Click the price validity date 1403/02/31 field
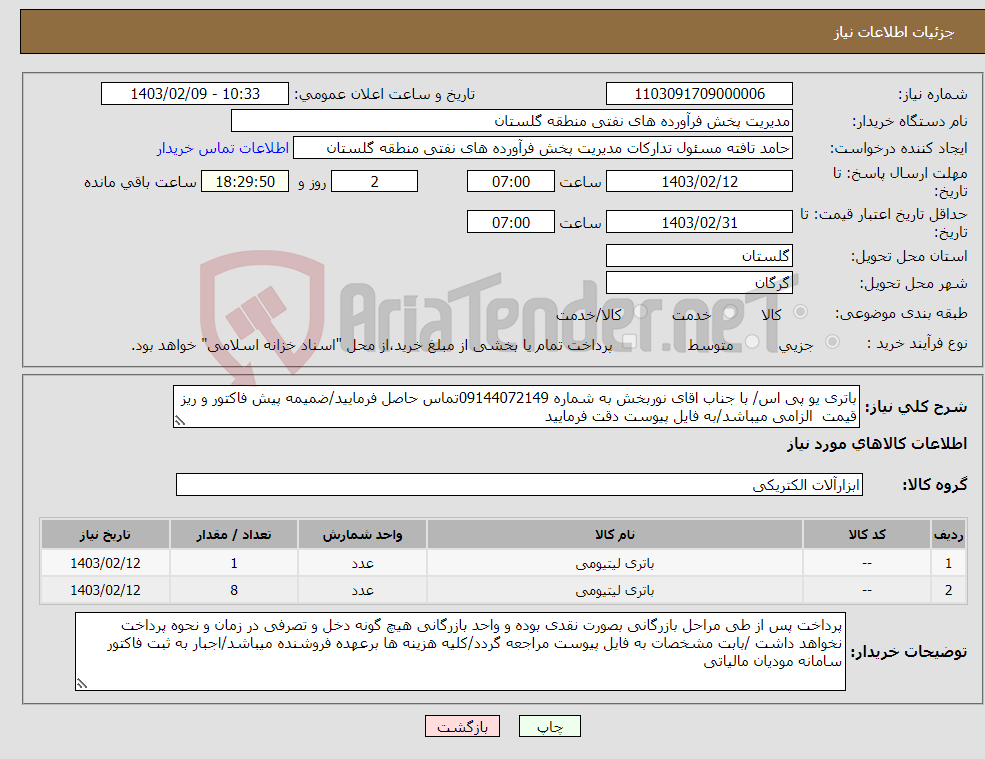Viewport: 985px width, 759px height. [699, 222]
